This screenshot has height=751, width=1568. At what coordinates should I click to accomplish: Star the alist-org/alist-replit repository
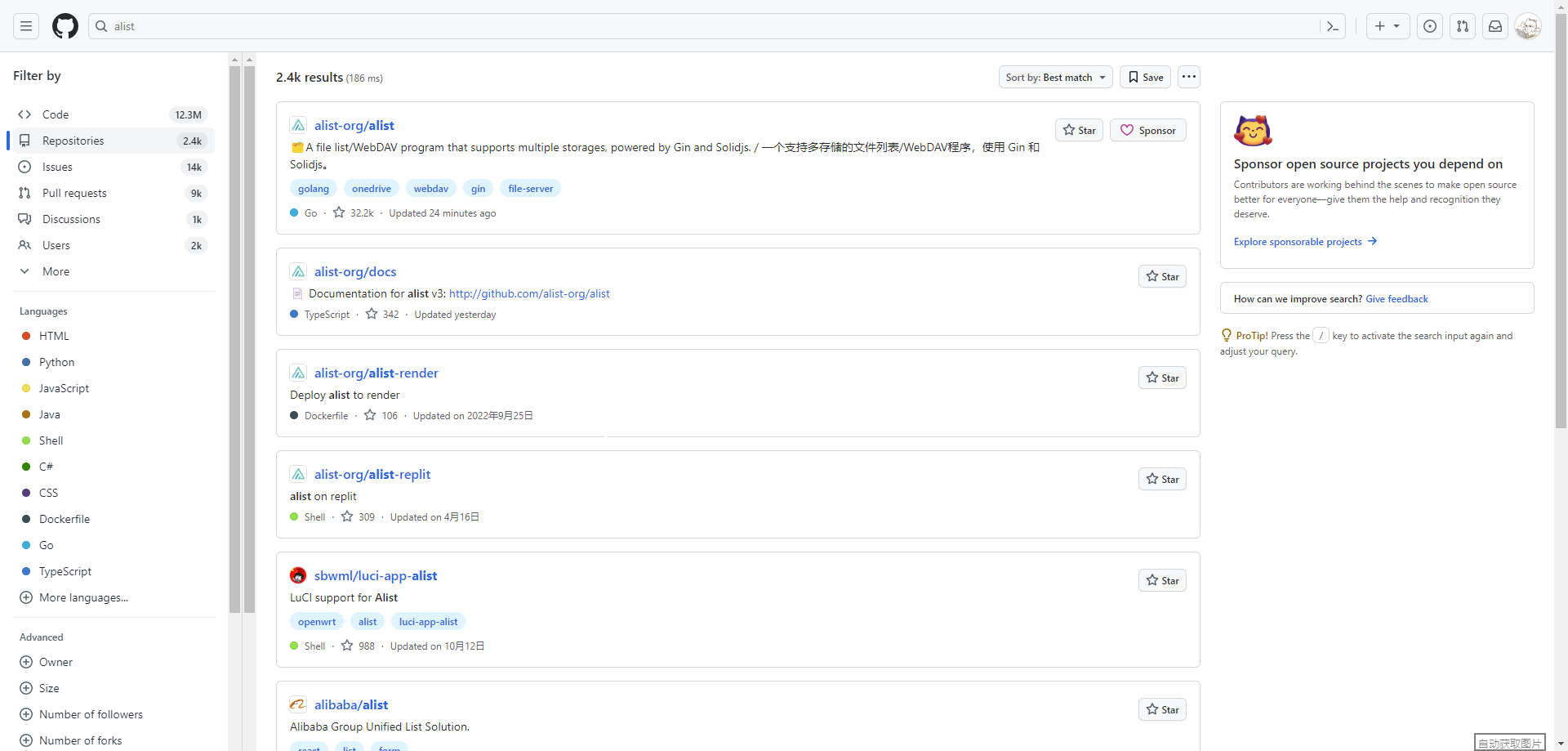[1162, 479]
